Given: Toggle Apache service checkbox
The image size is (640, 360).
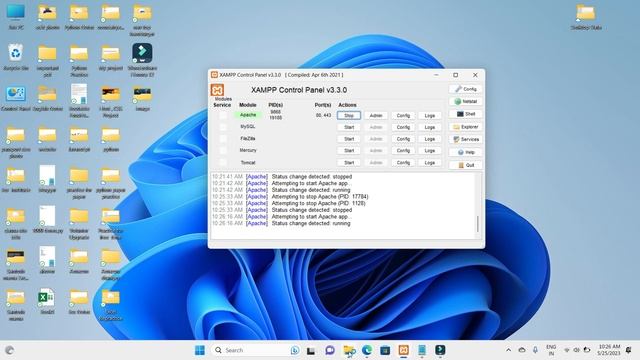Looking at the screenshot, I should [x=223, y=116].
